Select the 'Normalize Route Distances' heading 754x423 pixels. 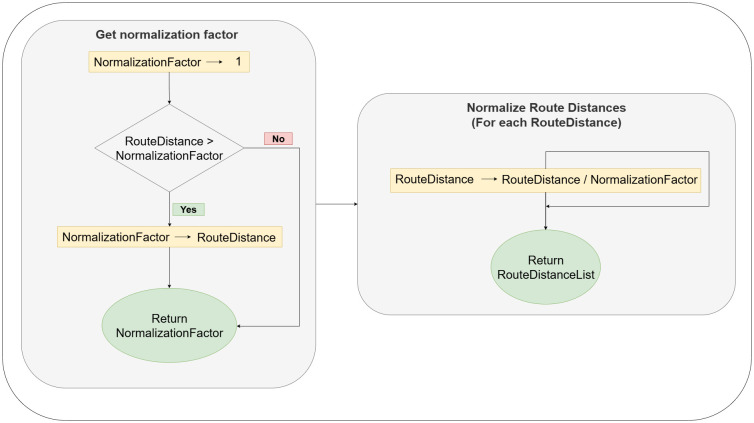click(546, 108)
